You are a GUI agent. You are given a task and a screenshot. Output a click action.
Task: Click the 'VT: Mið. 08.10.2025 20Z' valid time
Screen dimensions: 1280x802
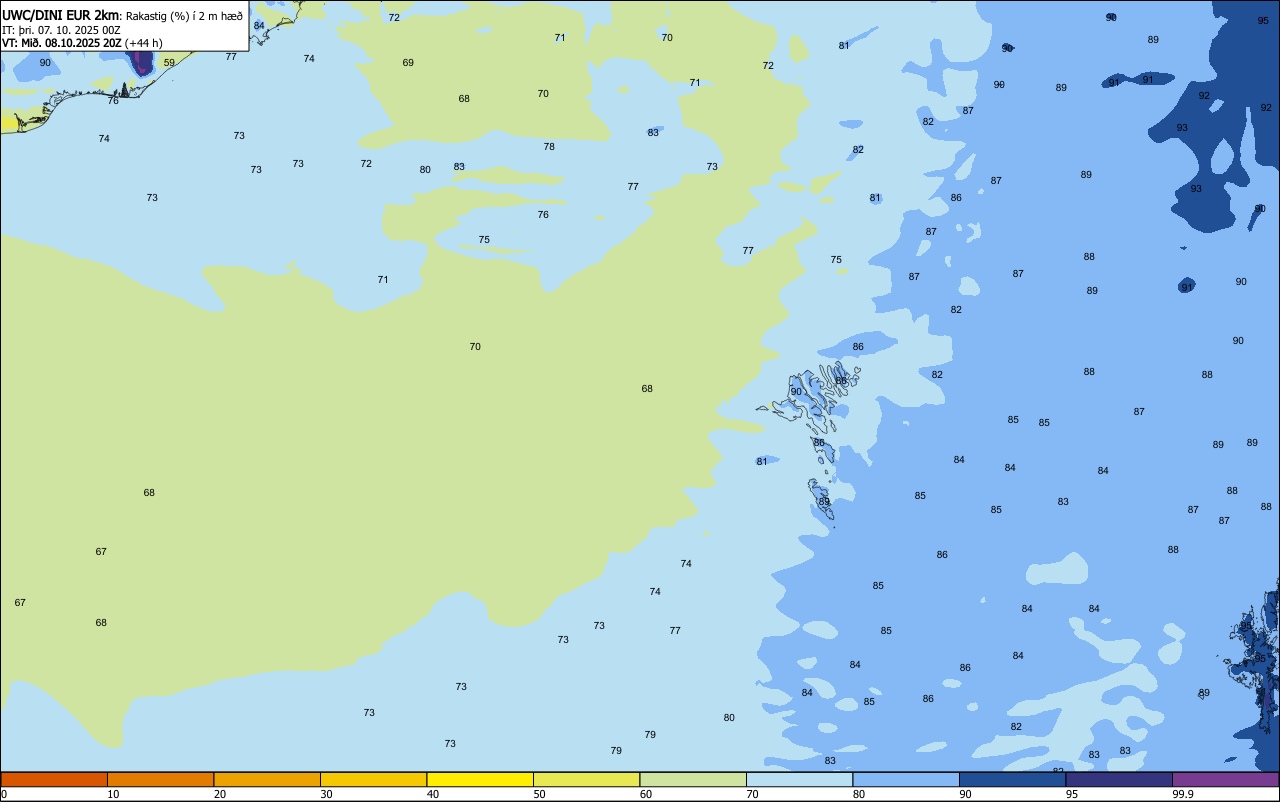(x=62, y=43)
